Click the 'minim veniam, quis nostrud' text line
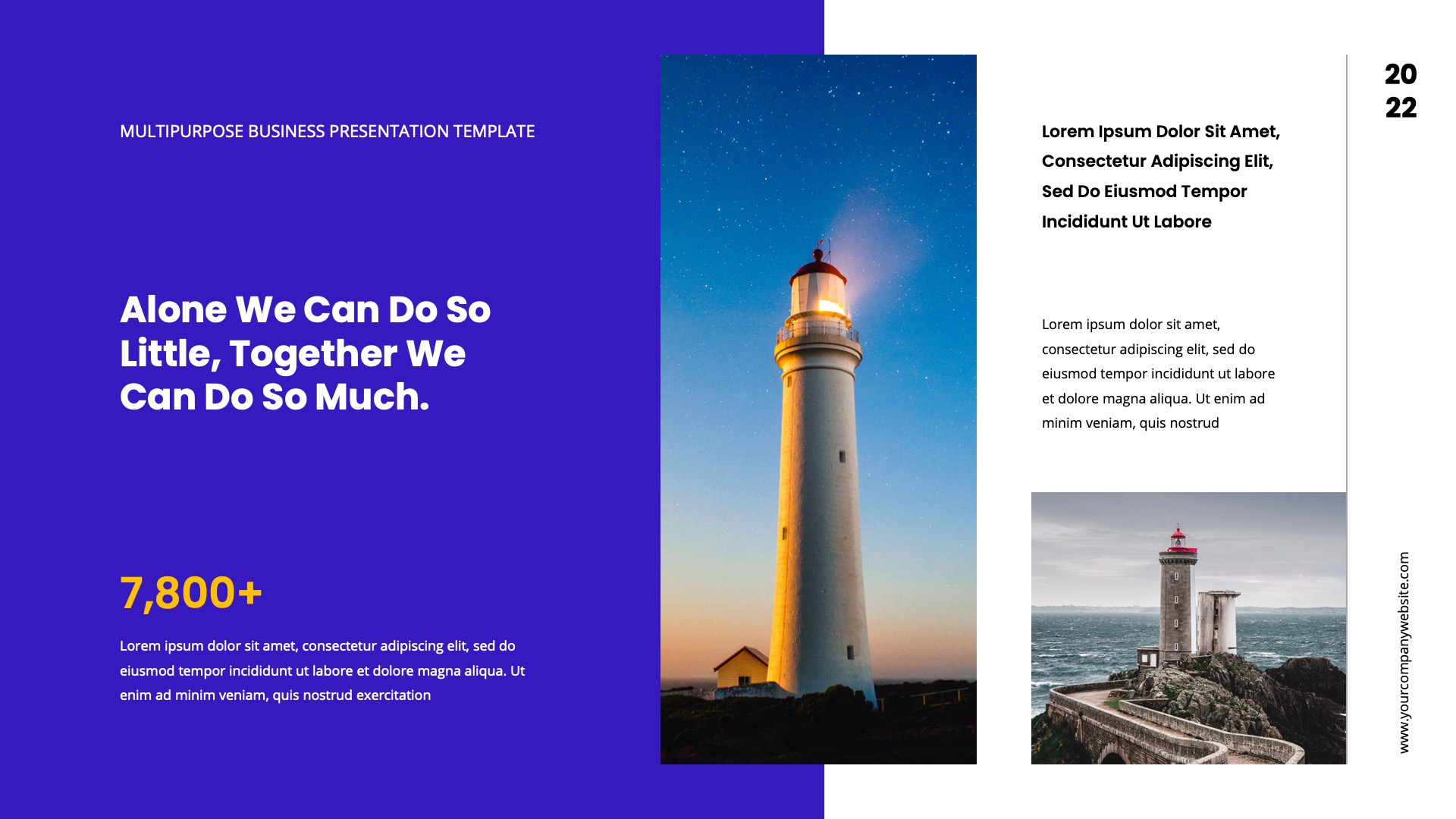 pyautogui.click(x=1130, y=423)
